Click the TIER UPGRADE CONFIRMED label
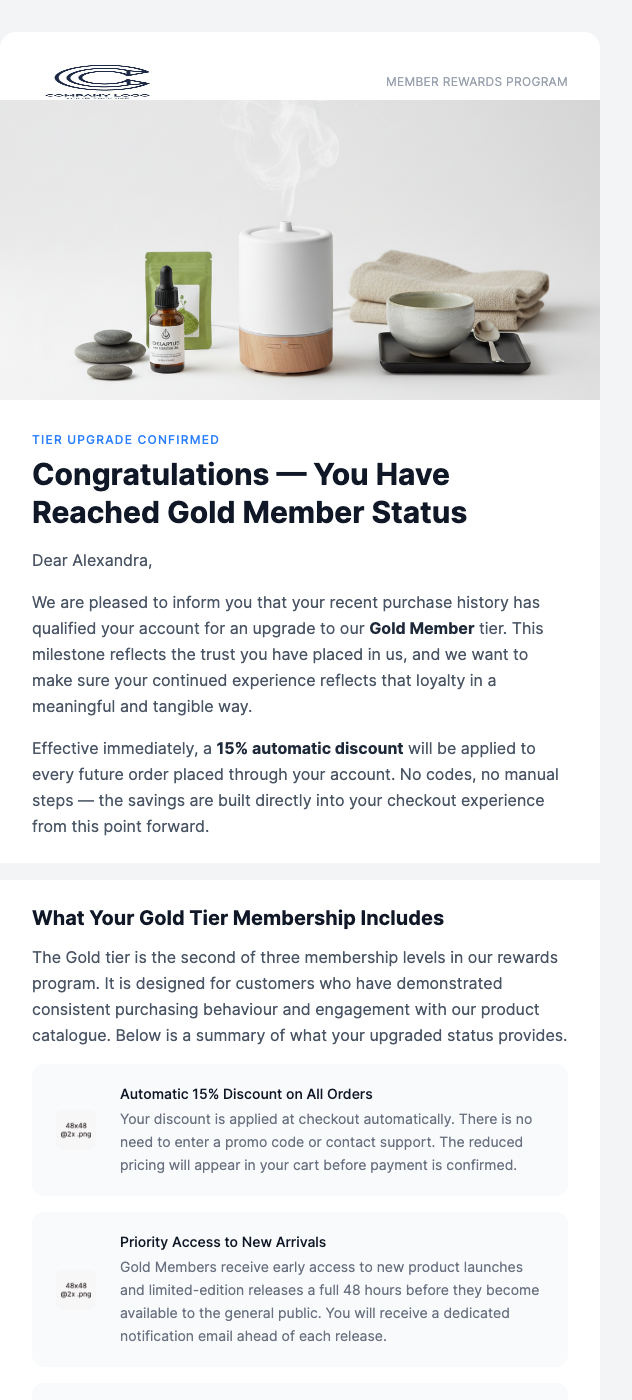The width and height of the screenshot is (632, 1400). pos(126,440)
